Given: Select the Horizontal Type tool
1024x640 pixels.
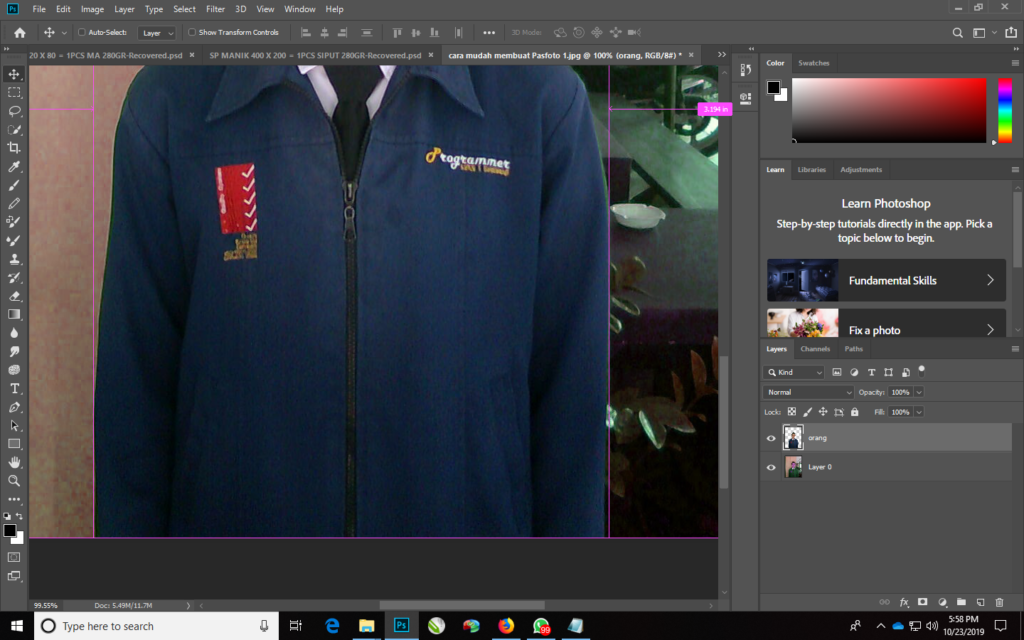Looking at the screenshot, I should pyautogui.click(x=14, y=389).
